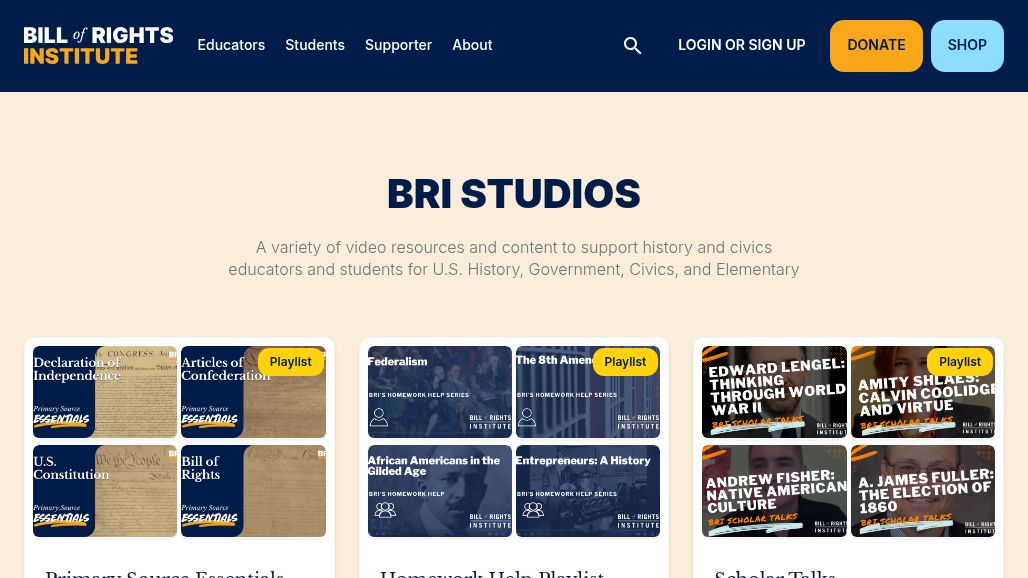Open the Students menu
This screenshot has height=578, width=1028.
[315, 45]
